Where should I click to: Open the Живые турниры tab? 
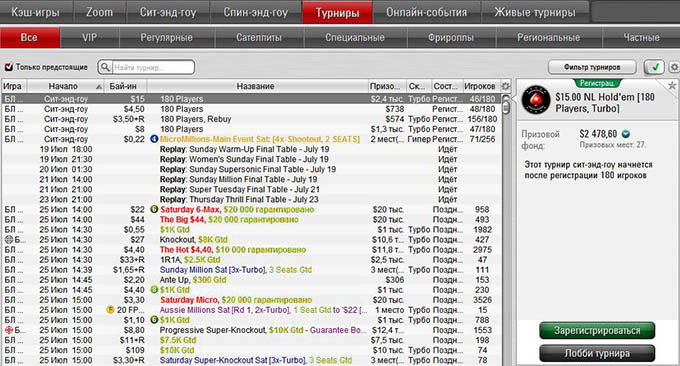pos(535,12)
